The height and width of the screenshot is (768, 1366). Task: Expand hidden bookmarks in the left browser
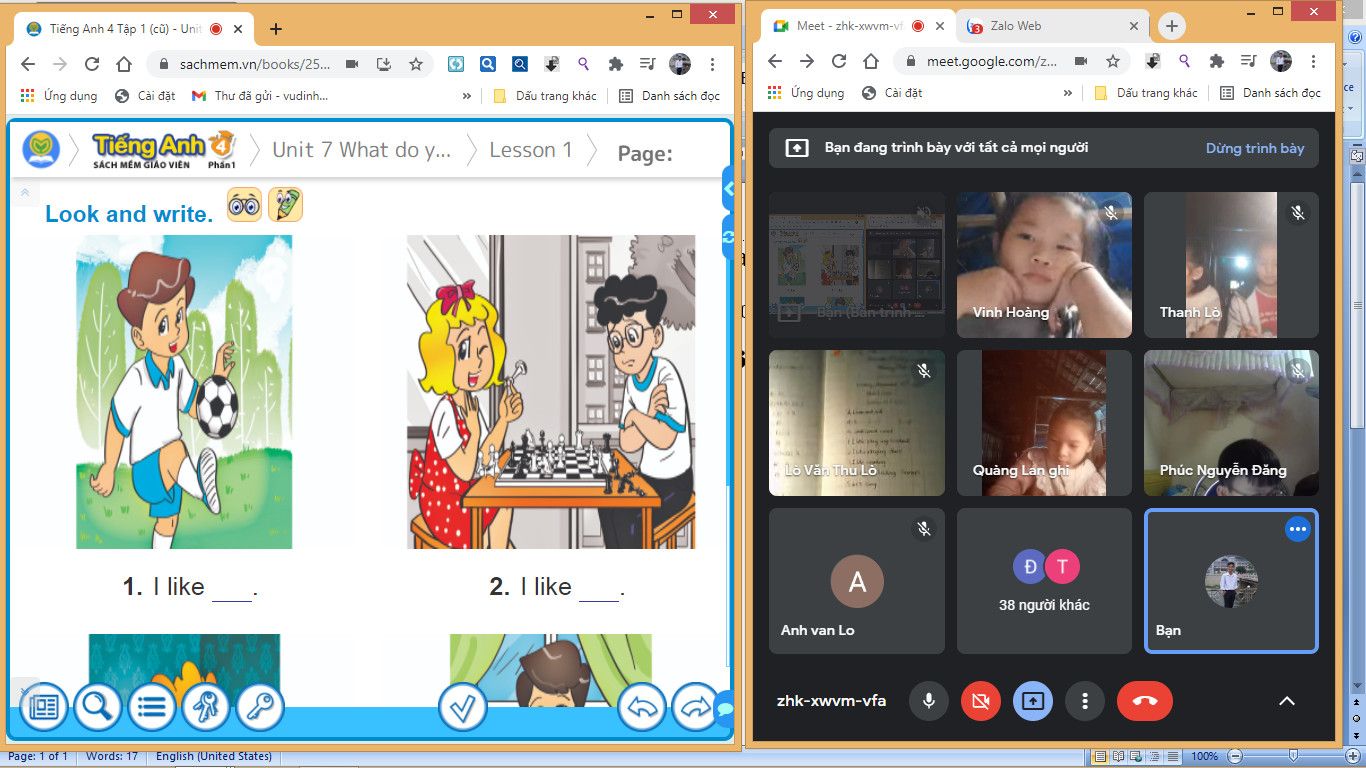pos(466,96)
